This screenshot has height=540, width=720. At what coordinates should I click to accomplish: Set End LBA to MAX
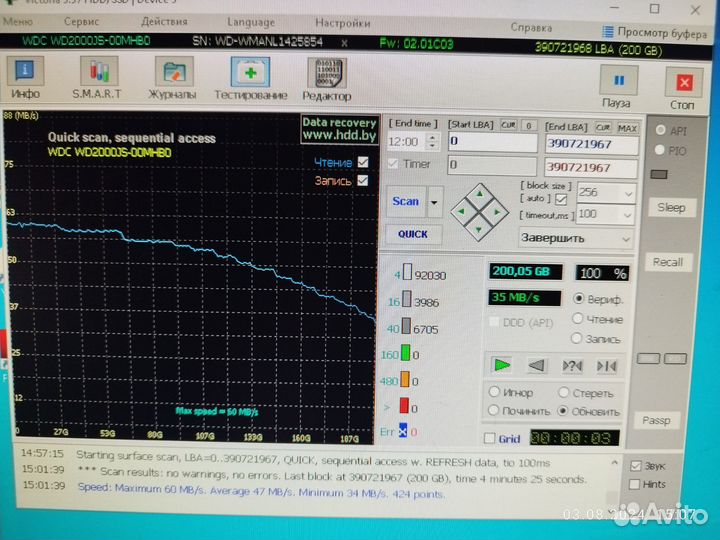[x=627, y=128]
